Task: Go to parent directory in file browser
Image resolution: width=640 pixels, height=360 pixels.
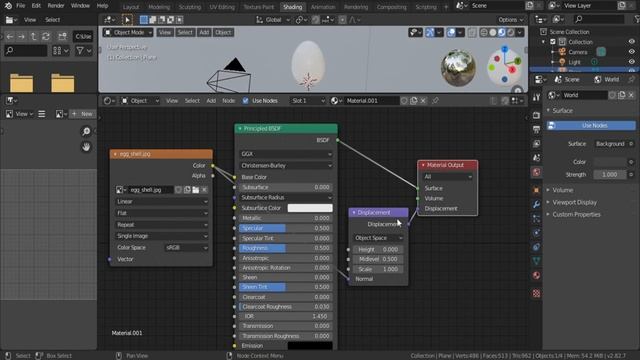Action: click(33, 36)
